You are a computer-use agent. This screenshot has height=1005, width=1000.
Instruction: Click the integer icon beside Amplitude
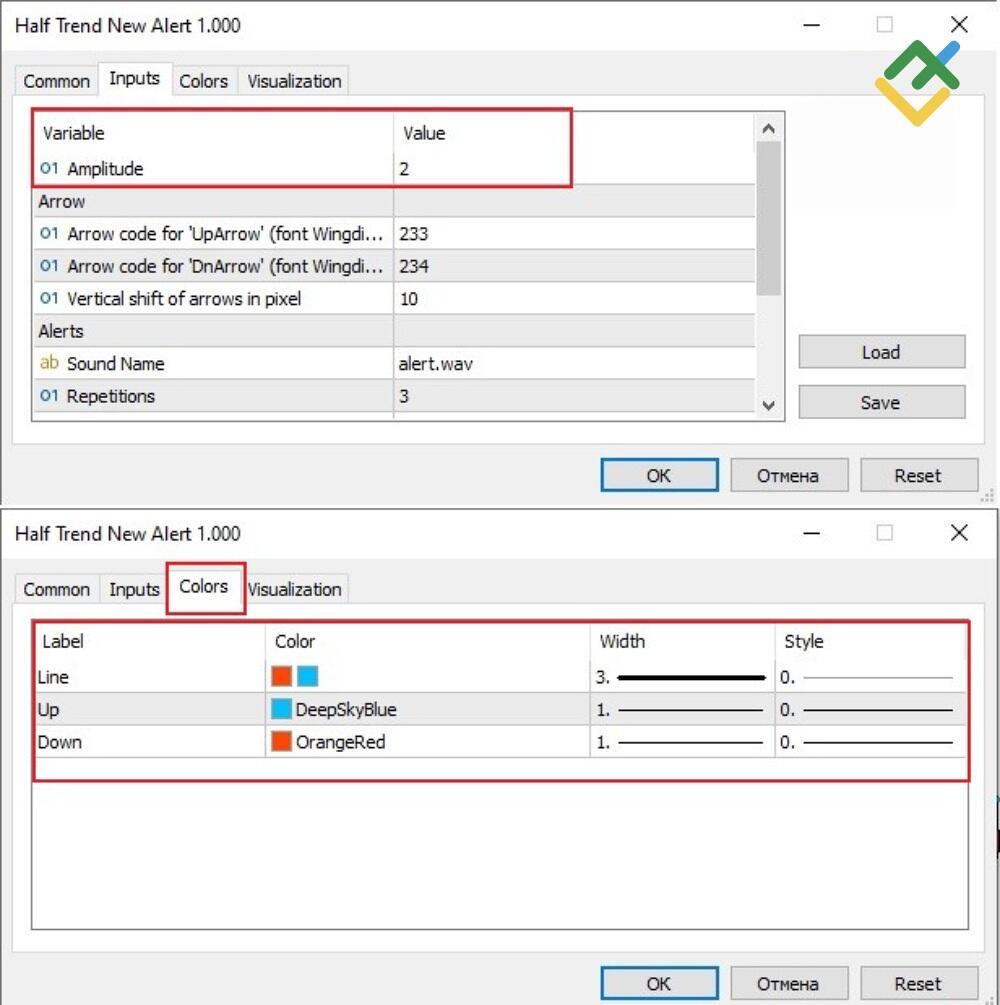[49, 169]
